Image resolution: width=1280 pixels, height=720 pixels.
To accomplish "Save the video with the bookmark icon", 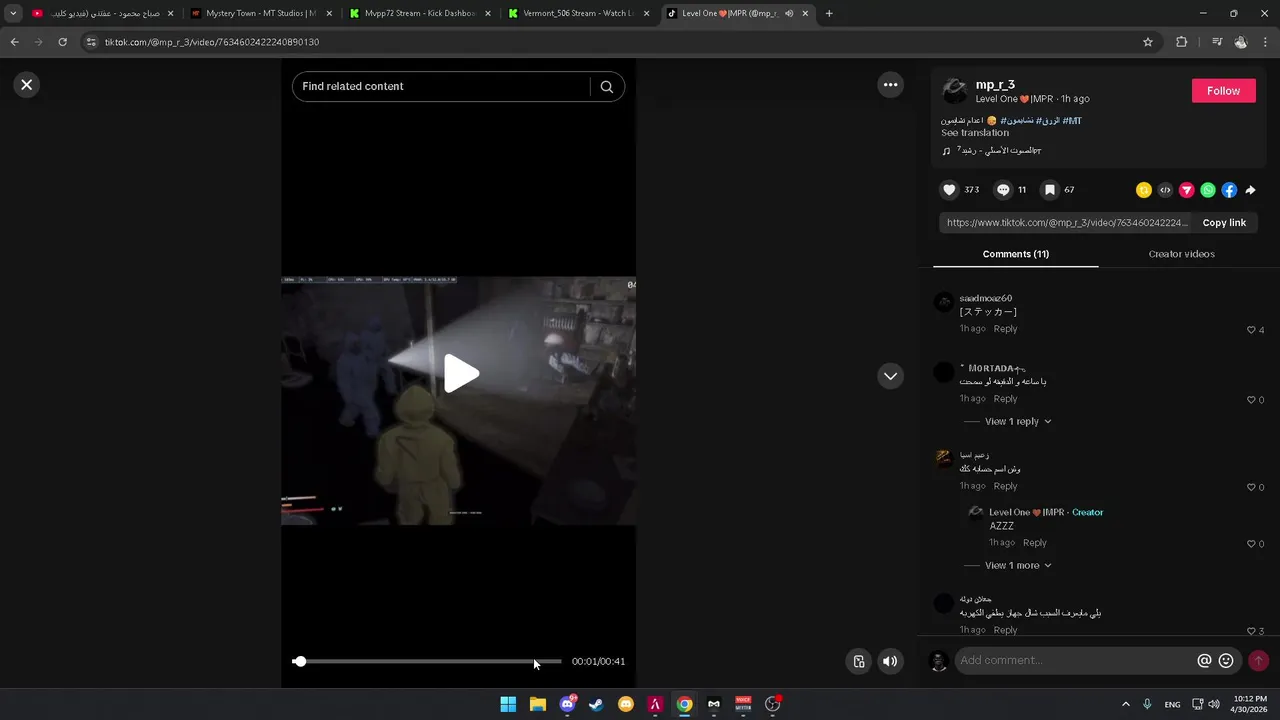I will pyautogui.click(x=1049, y=190).
